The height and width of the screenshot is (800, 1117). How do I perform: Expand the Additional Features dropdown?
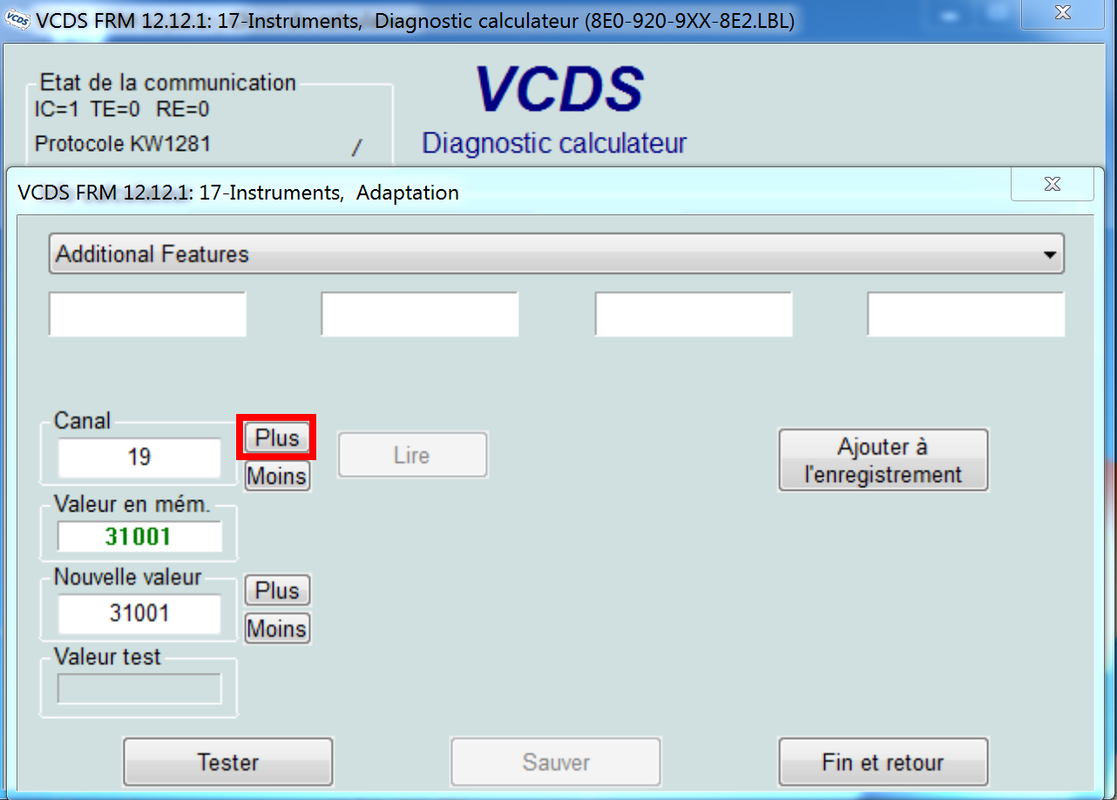[x=1049, y=255]
